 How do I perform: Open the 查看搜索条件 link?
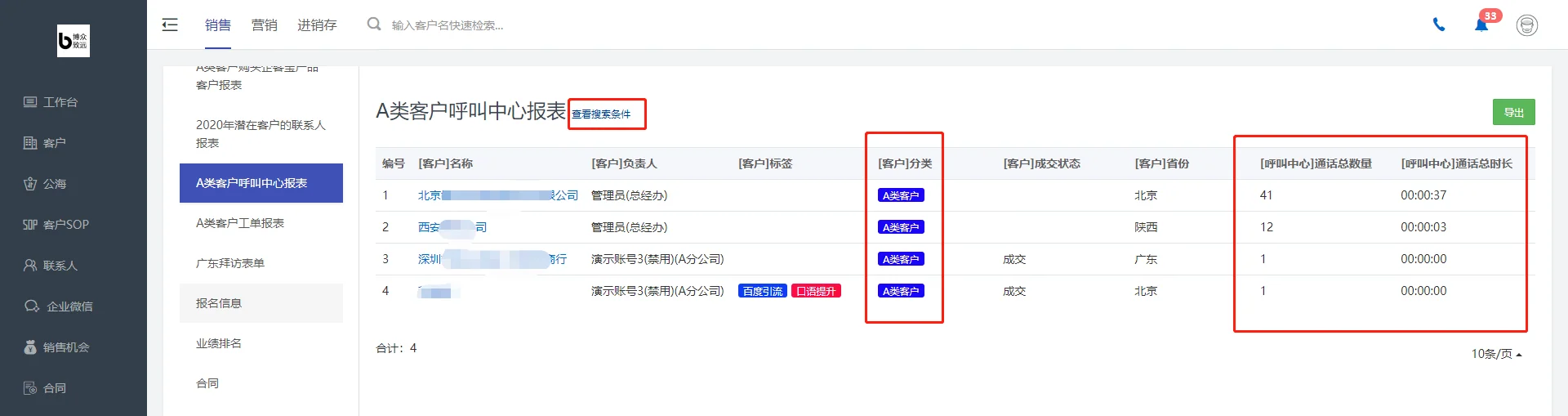[x=601, y=114]
